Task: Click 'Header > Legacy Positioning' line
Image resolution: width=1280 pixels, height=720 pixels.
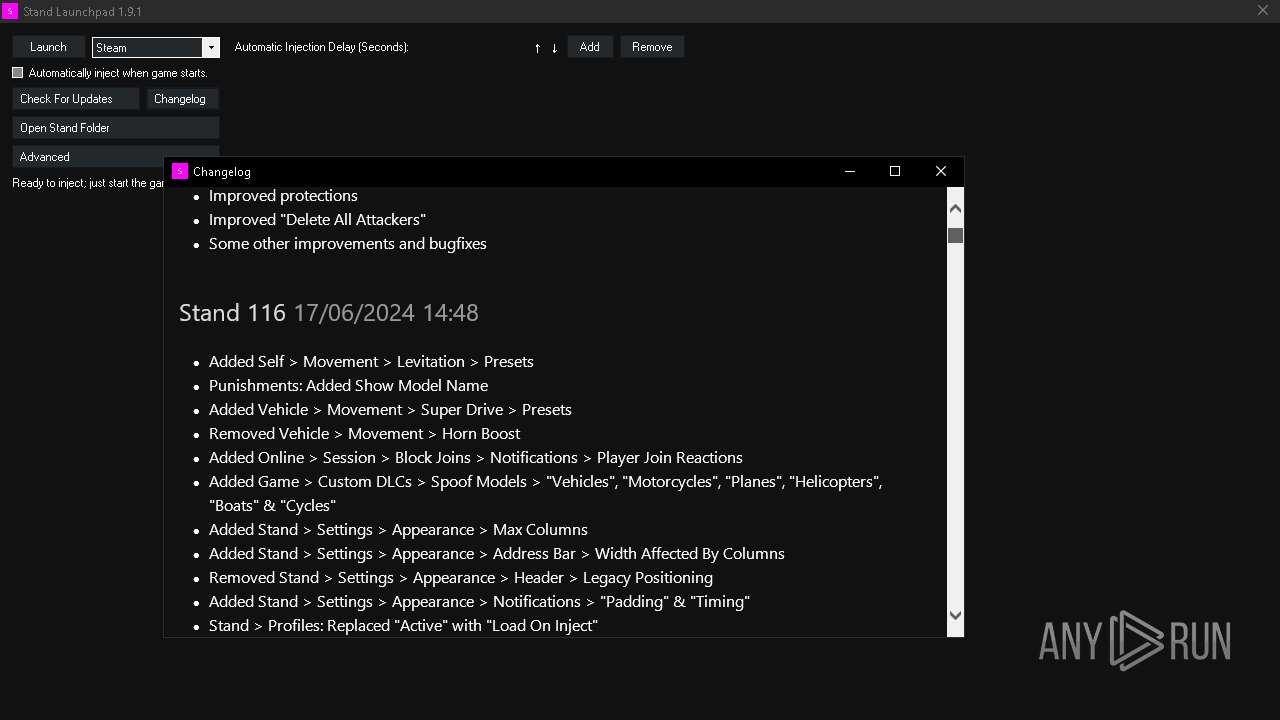Action: (461, 578)
